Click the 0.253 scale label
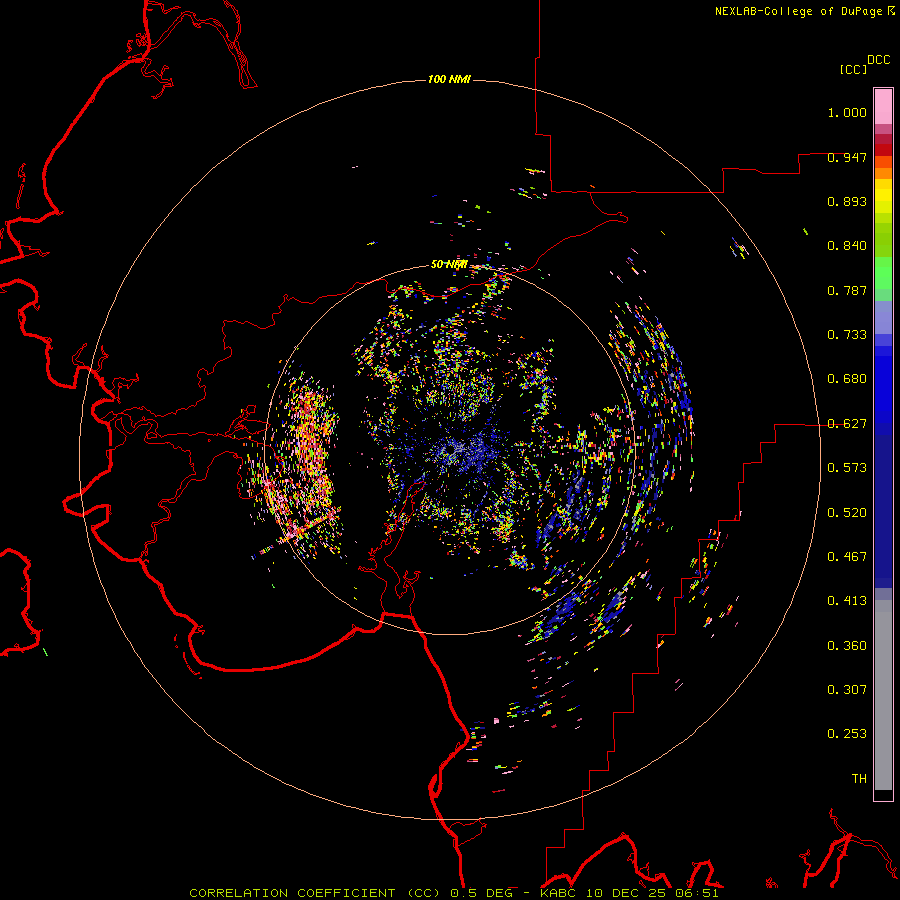This screenshot has width=900, height=900. tap(847, 734)
